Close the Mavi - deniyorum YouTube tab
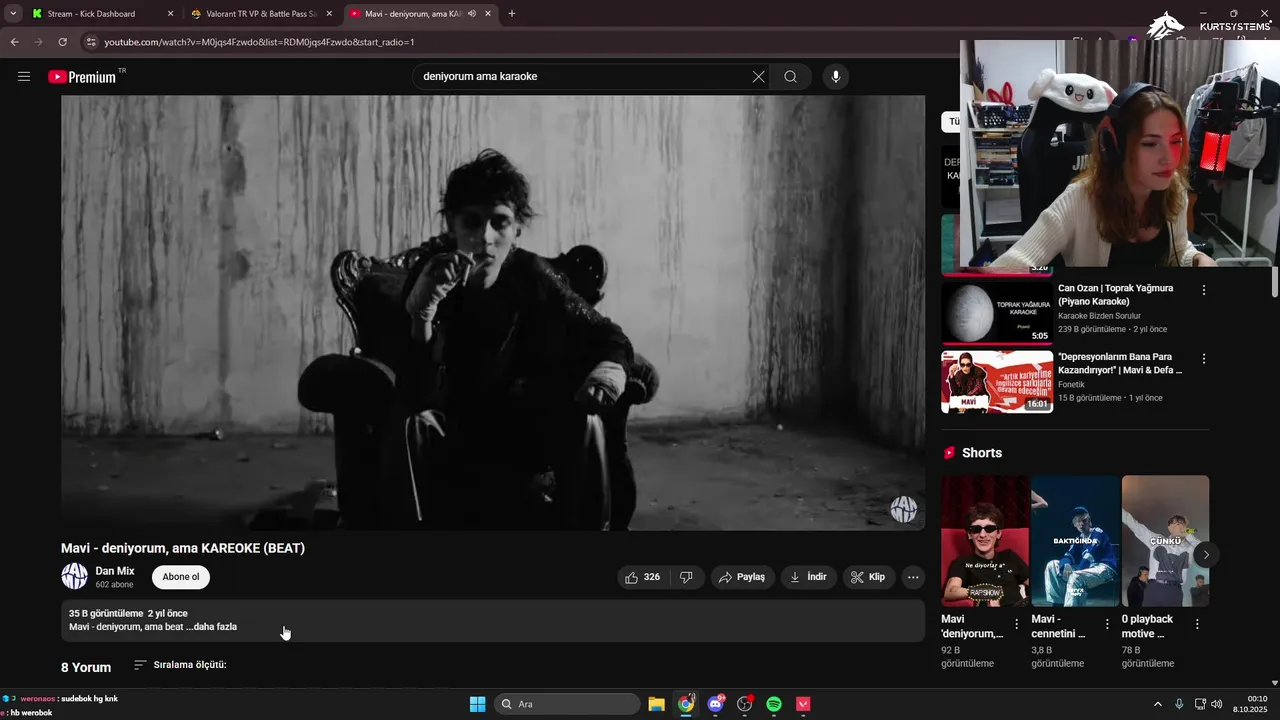The image size is (1280, 720). point(488,14)
